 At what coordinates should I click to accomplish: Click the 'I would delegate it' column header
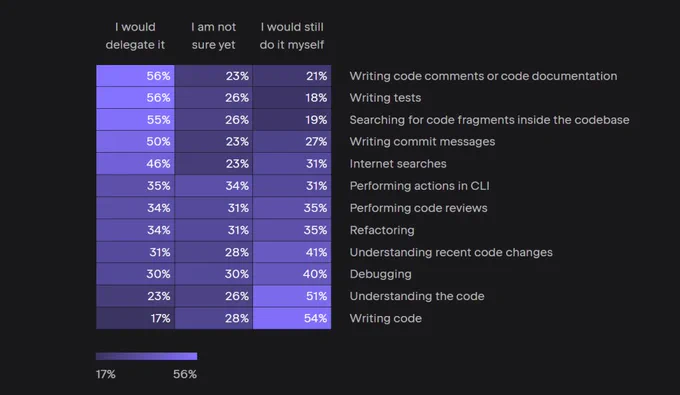click(135, 36)
